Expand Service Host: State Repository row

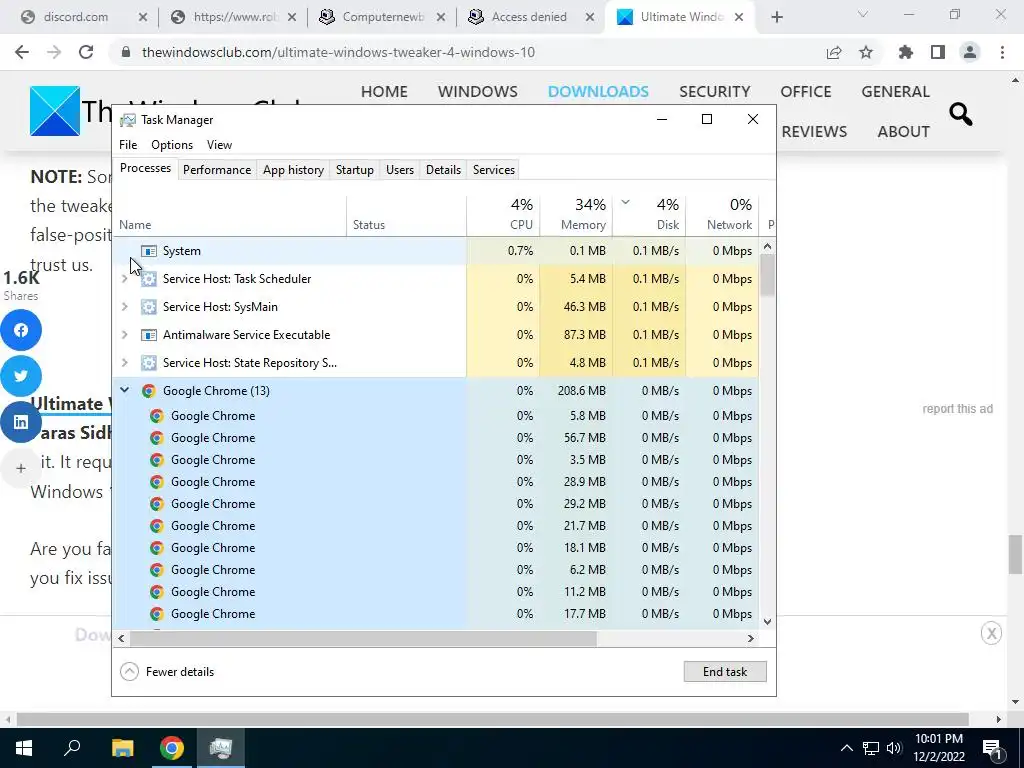125,363
